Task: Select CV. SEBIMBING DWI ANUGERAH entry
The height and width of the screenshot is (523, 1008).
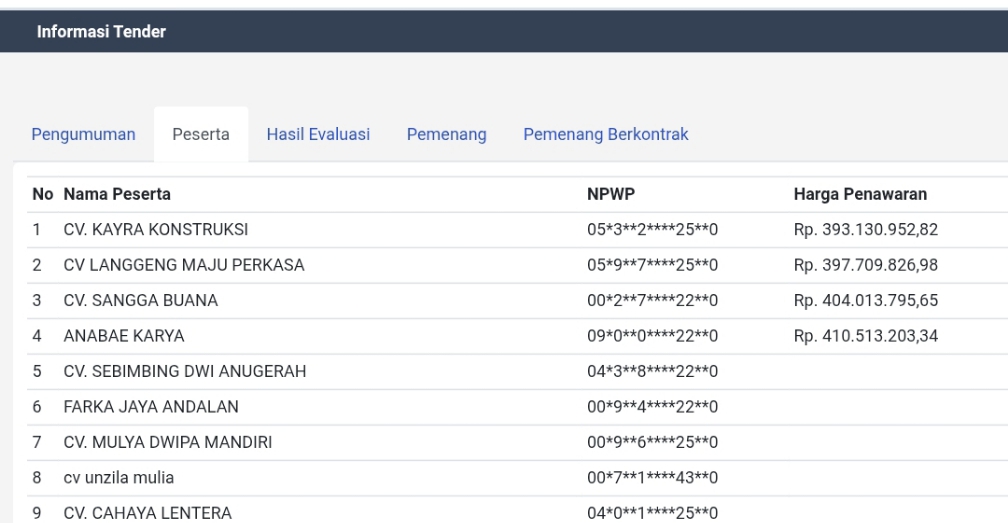Action: point(184,373)
